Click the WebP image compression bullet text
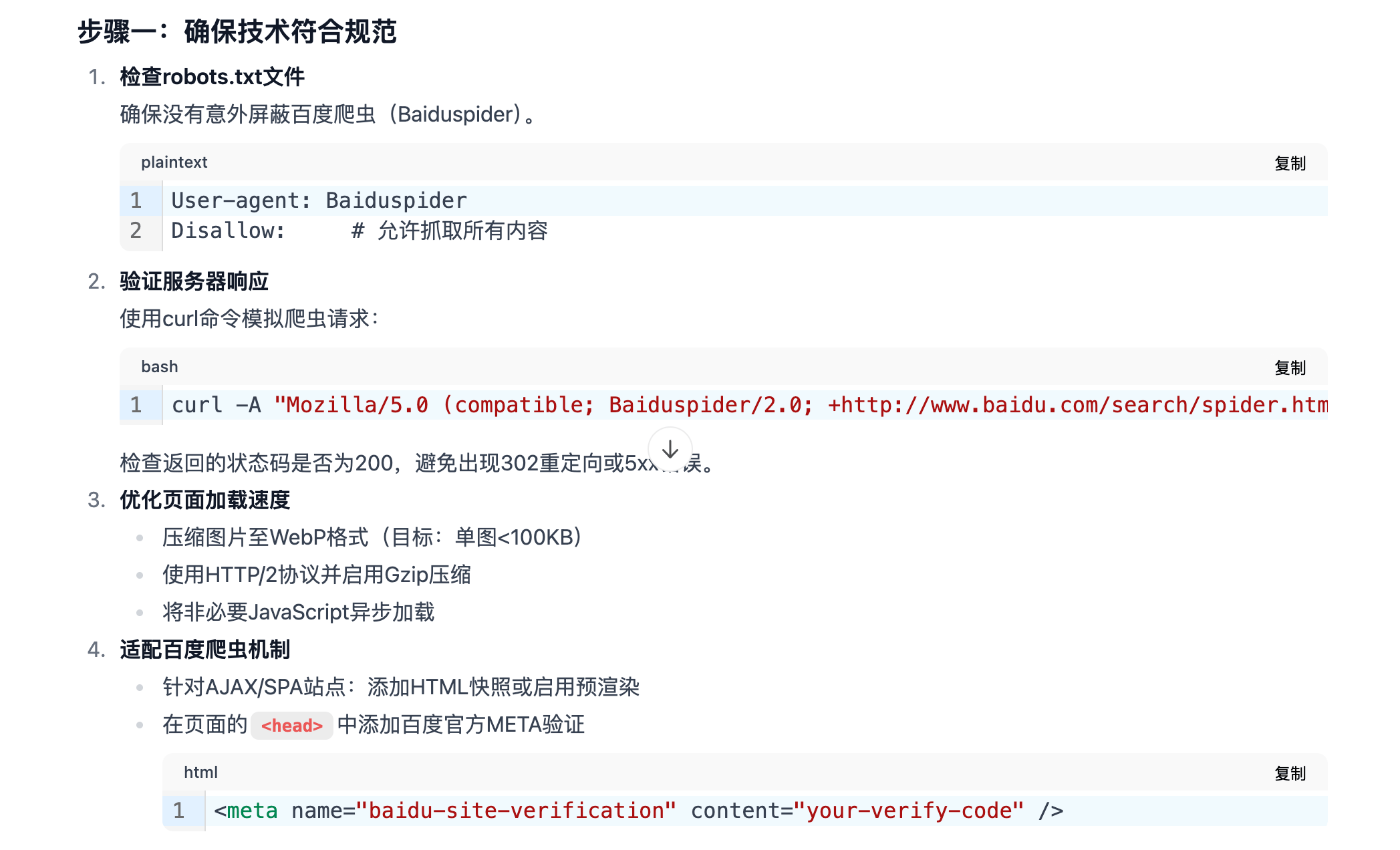 pos(372,537)
